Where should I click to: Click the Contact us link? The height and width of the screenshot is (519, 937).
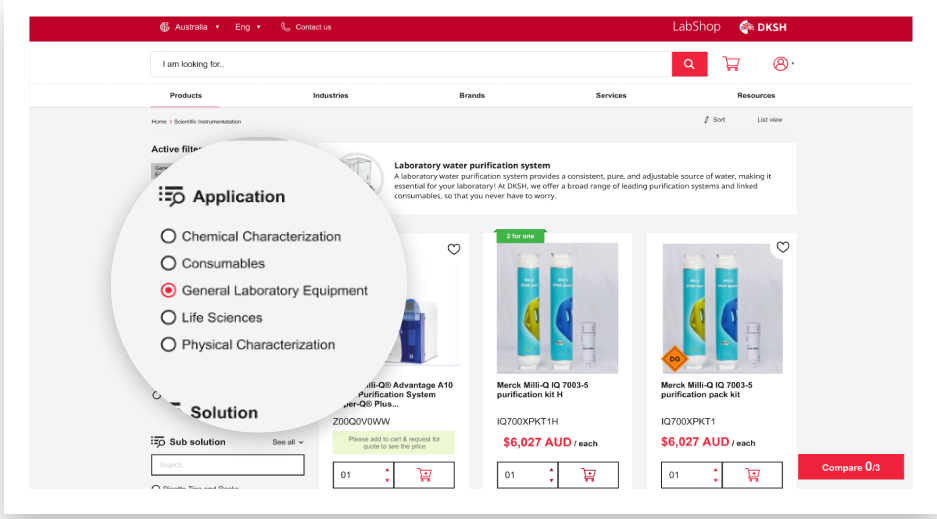306,27
